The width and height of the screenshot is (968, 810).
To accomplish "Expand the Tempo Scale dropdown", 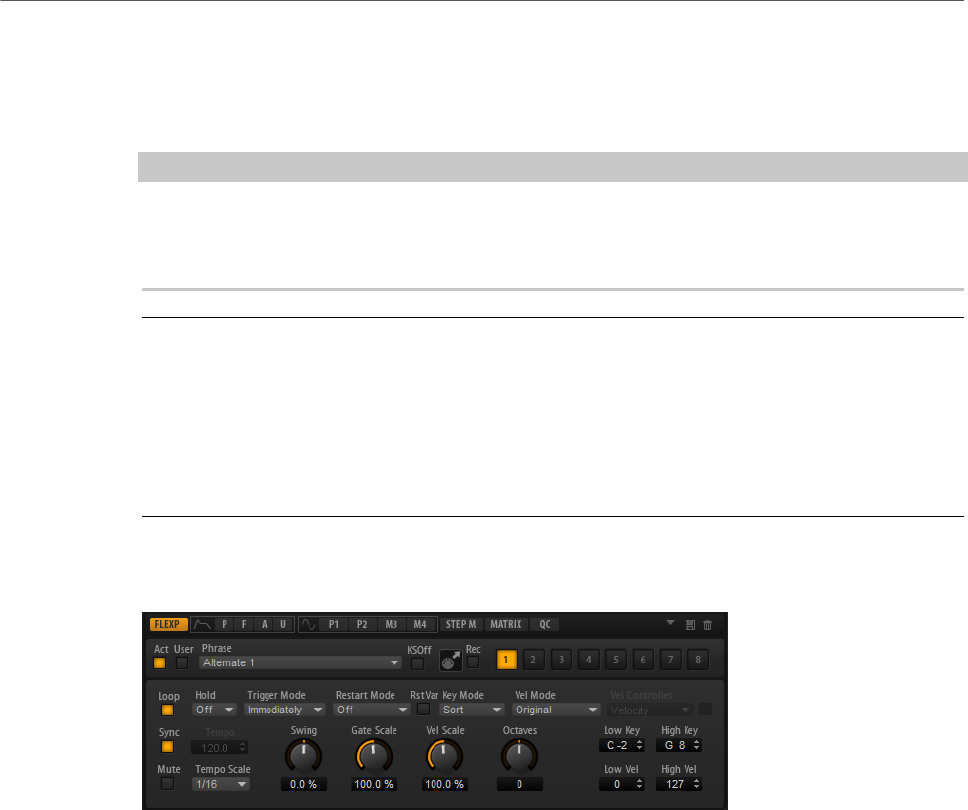I will [221, 784].
